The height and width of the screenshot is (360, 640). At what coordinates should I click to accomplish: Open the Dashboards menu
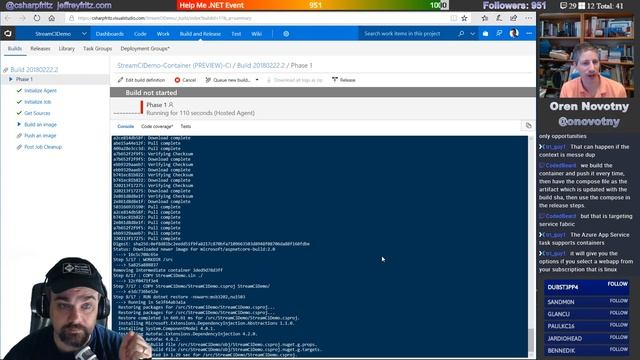(109, 34)
